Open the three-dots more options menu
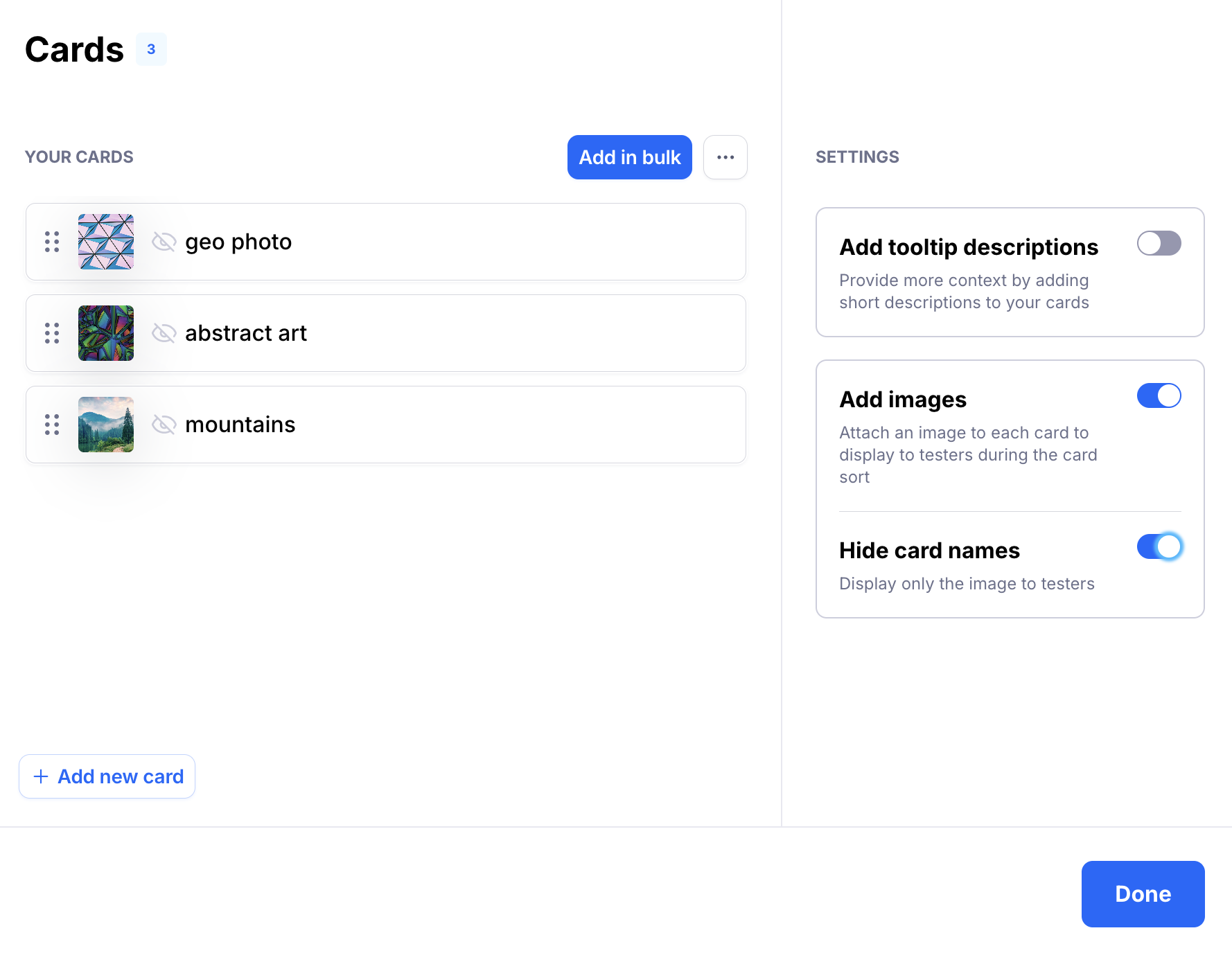Screen dimensions: 1232x953 tap(725, 157)
